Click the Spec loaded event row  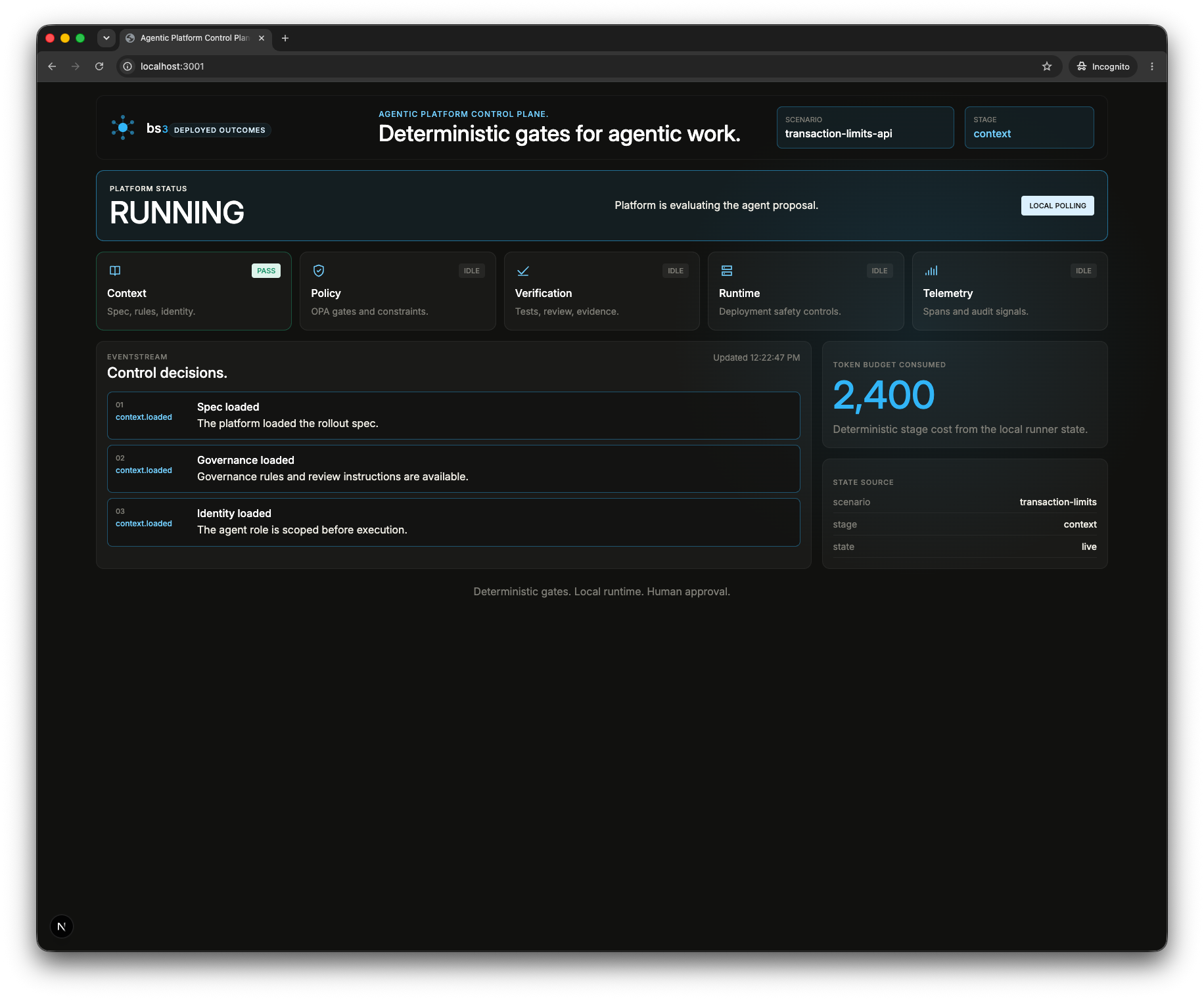tap(453, 415)
